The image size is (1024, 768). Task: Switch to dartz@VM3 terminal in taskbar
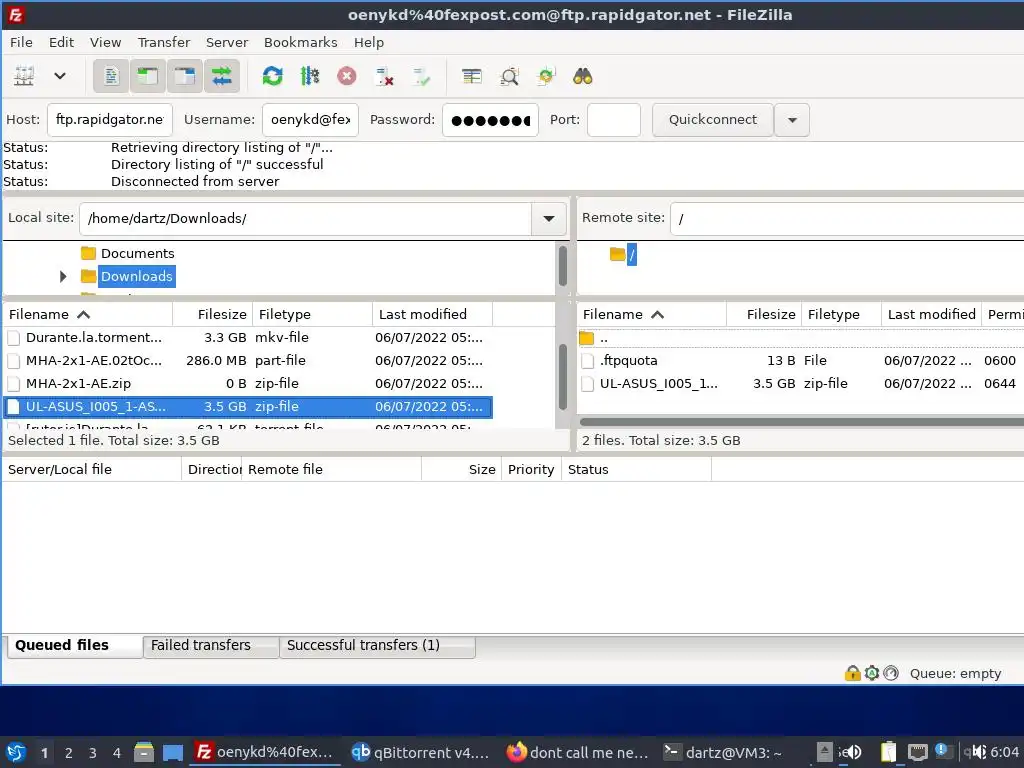722,752
